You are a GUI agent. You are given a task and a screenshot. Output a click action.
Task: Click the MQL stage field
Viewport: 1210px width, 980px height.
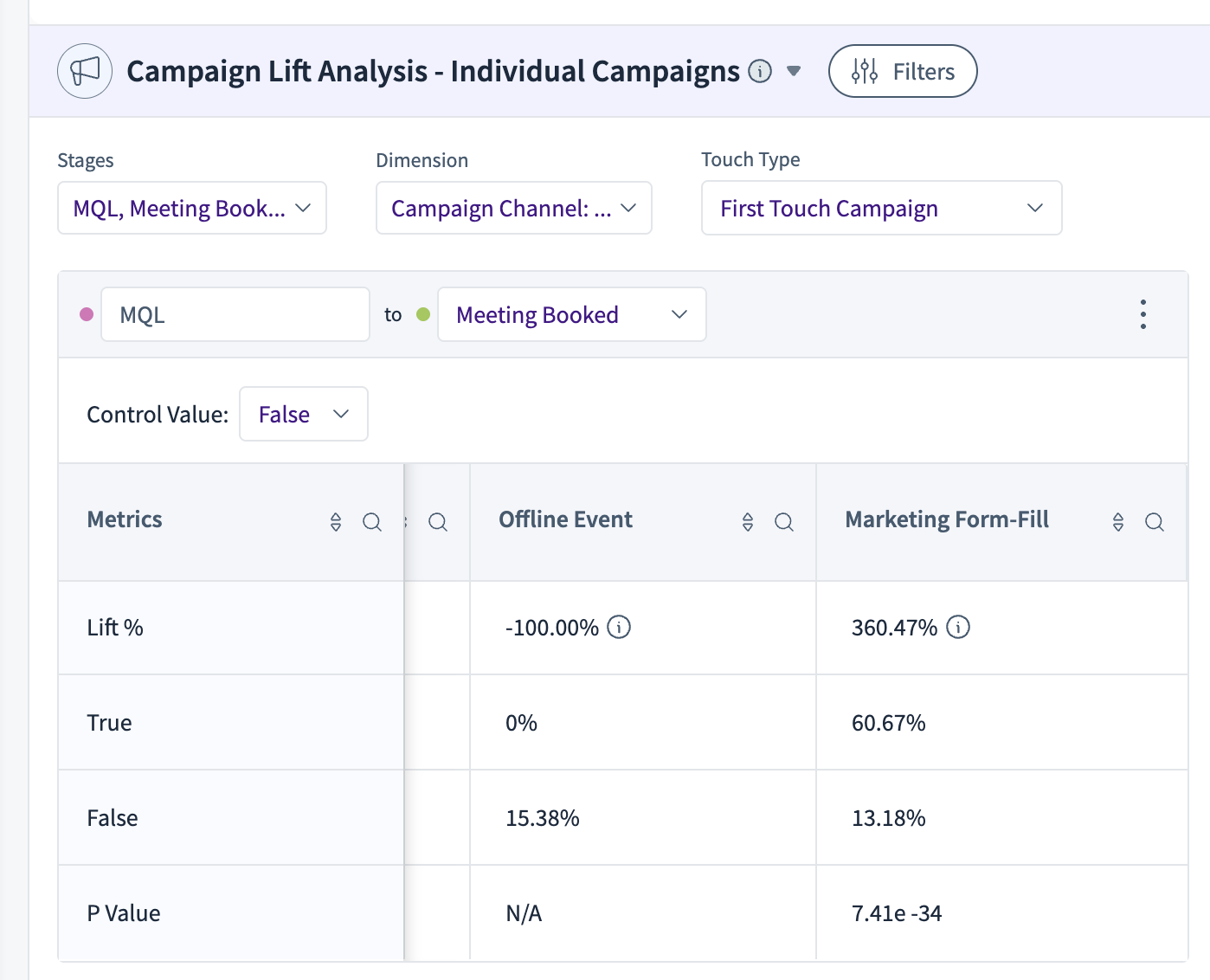[235, 314]
